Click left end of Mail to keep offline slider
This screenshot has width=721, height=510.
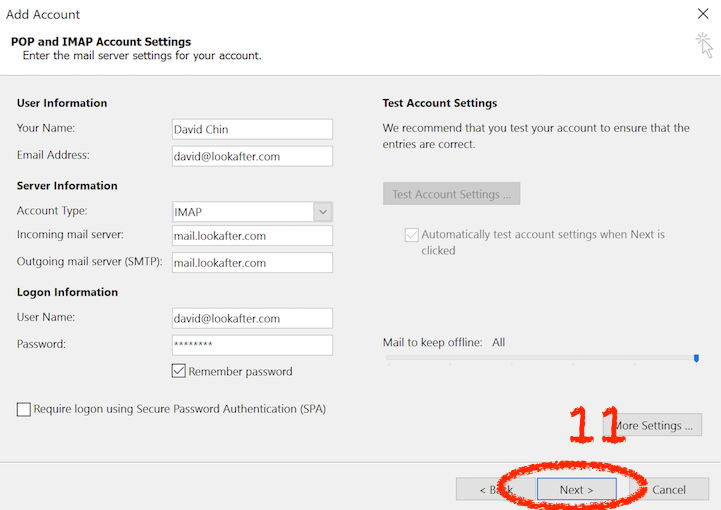[x=389, y=358]
